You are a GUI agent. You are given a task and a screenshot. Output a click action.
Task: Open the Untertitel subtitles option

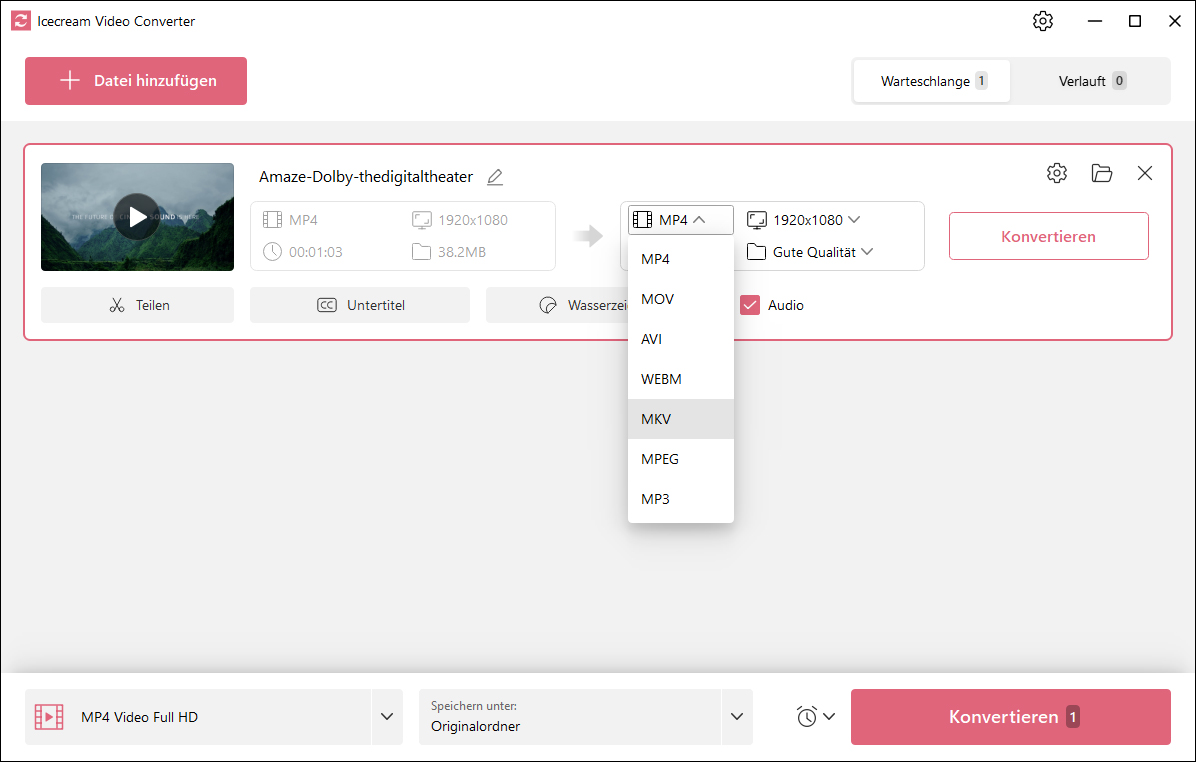[360, 305]
